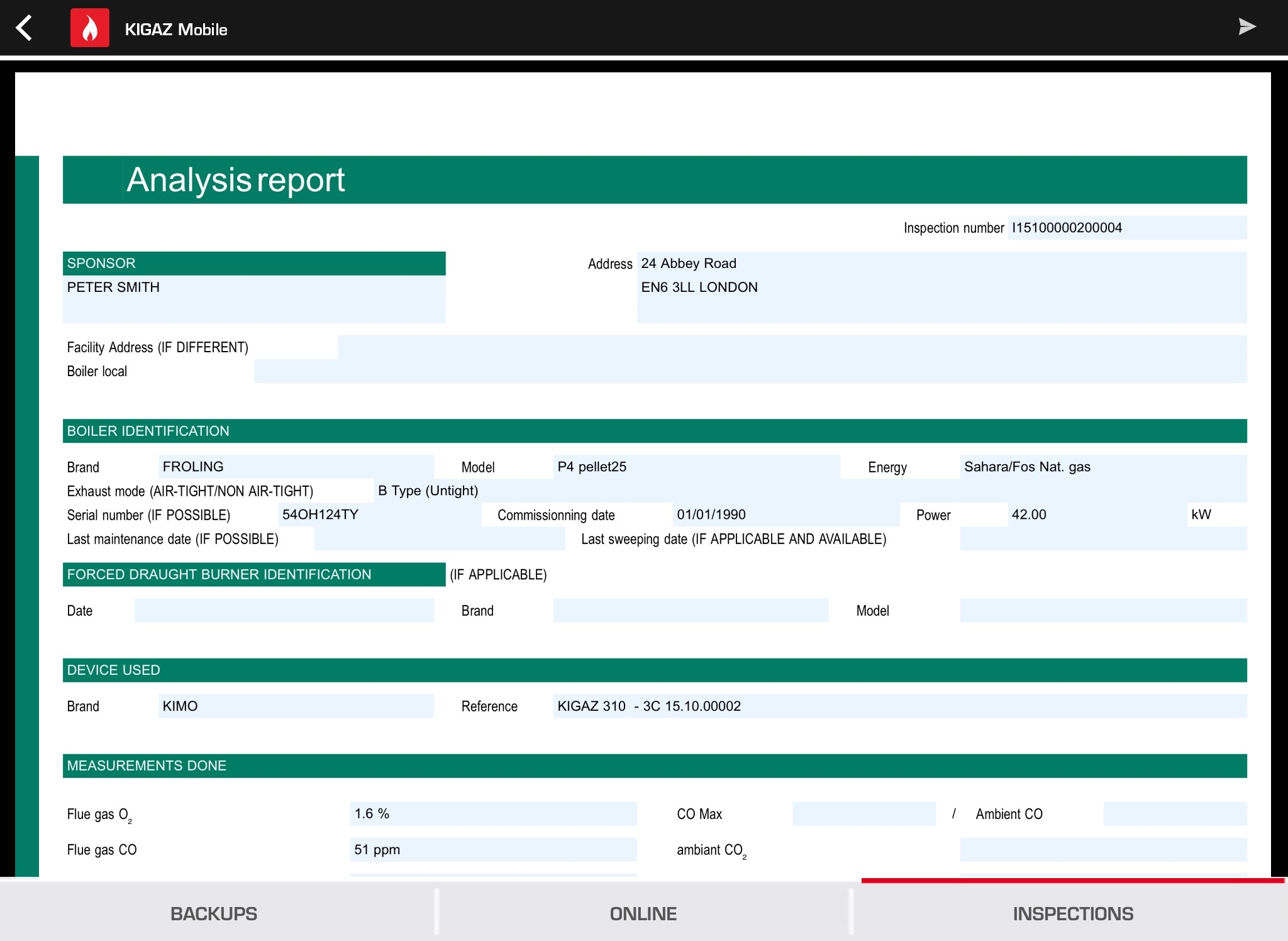
Task: Select the Commissionning date 01/01/1990 field
Action: (x=786, y=515)
